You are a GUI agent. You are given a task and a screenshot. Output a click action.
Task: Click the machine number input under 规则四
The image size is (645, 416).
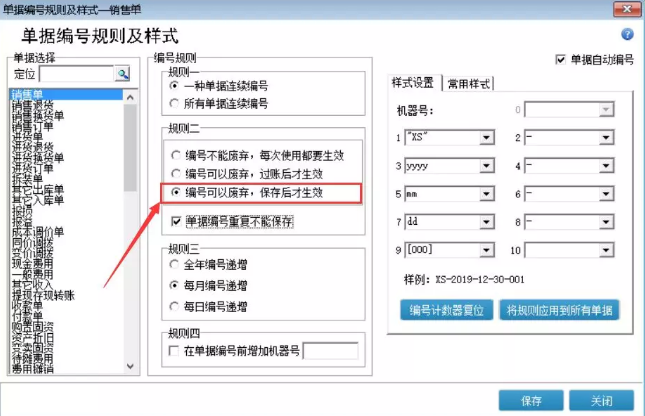(x=331, y=351)
